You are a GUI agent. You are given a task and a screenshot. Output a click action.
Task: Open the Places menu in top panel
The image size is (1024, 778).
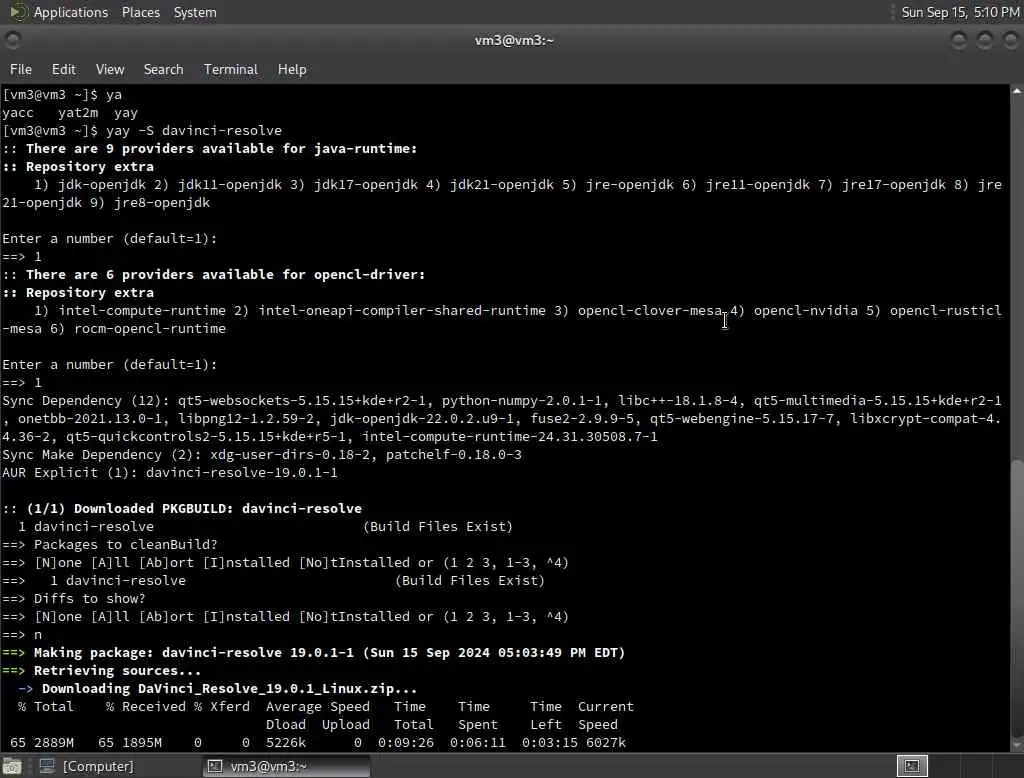pos(140,12)
